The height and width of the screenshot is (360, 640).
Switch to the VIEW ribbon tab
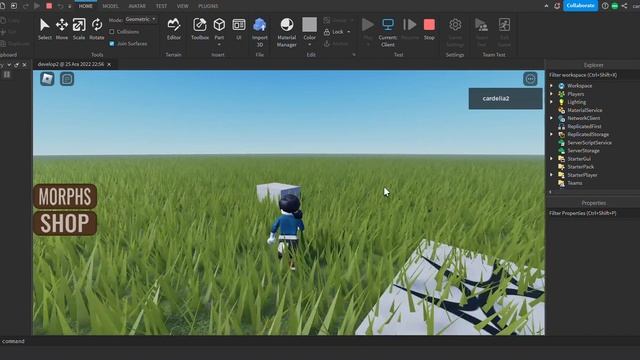tap(182, 6)
